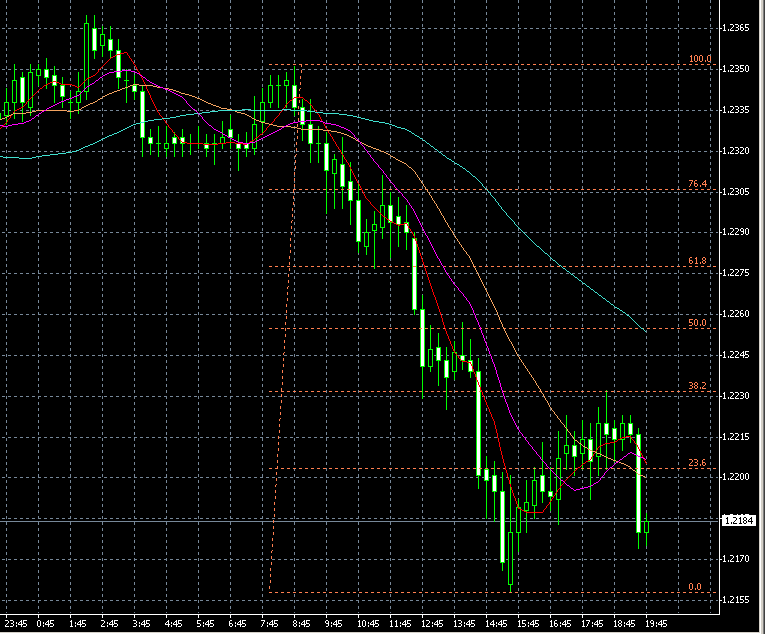Click the 19:45 time axis label
Viewport: 765px width, 634px height.
[x=656, y=624]
